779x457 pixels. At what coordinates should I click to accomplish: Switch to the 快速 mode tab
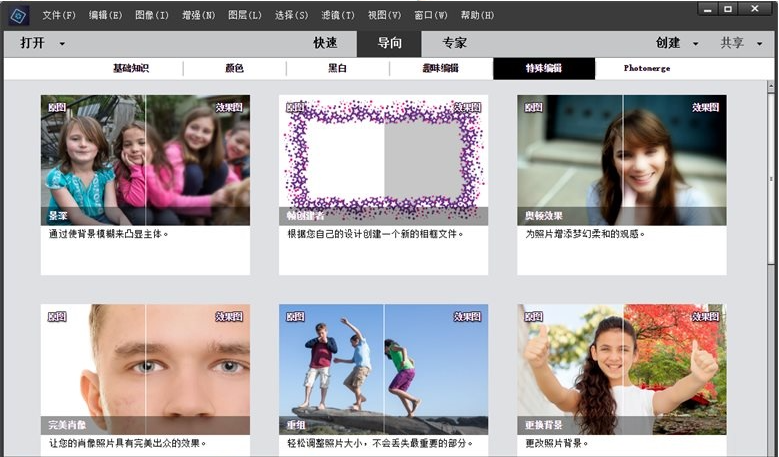(x=325, y=43)
